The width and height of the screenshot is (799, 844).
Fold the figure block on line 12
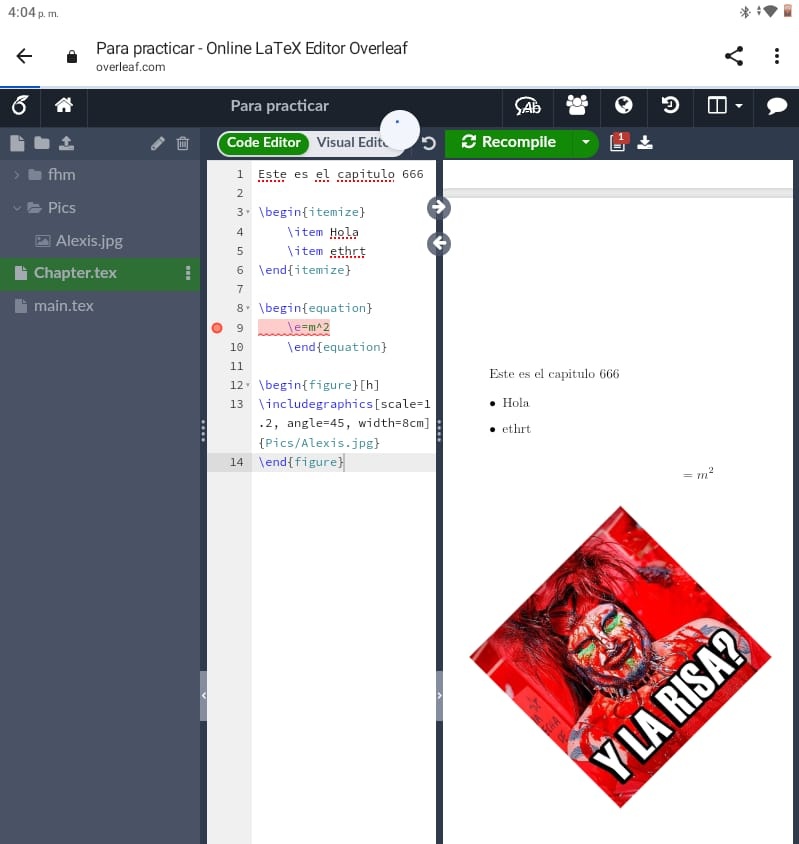coord(248,385)
